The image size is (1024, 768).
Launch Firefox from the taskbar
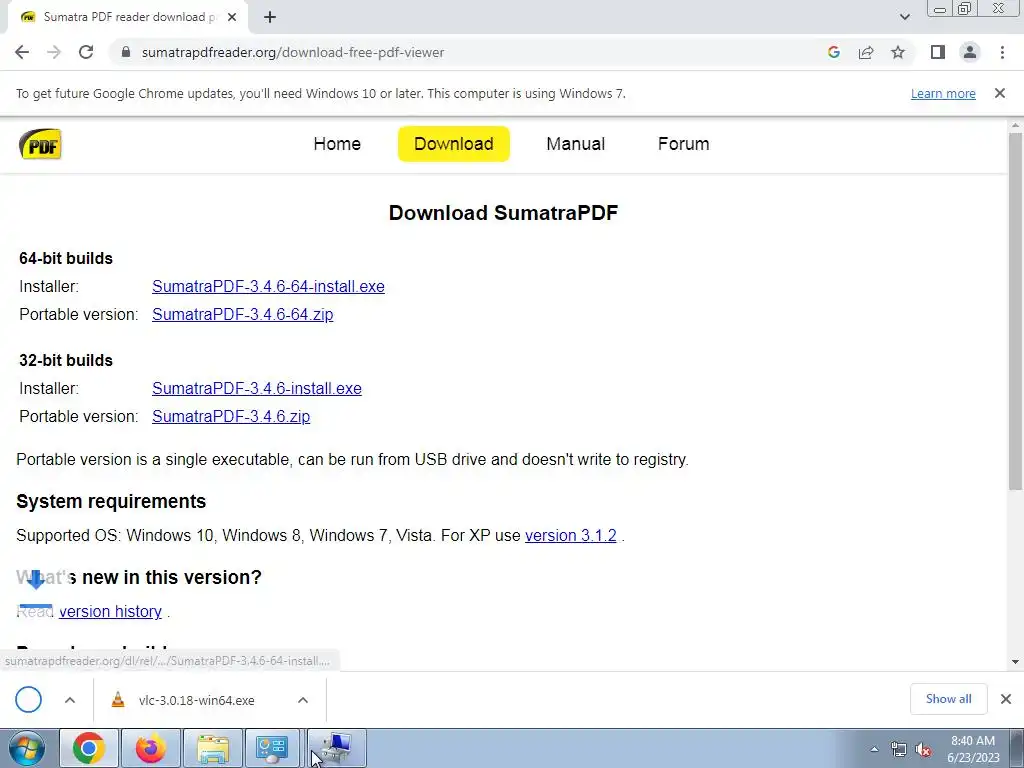point(151,748)
